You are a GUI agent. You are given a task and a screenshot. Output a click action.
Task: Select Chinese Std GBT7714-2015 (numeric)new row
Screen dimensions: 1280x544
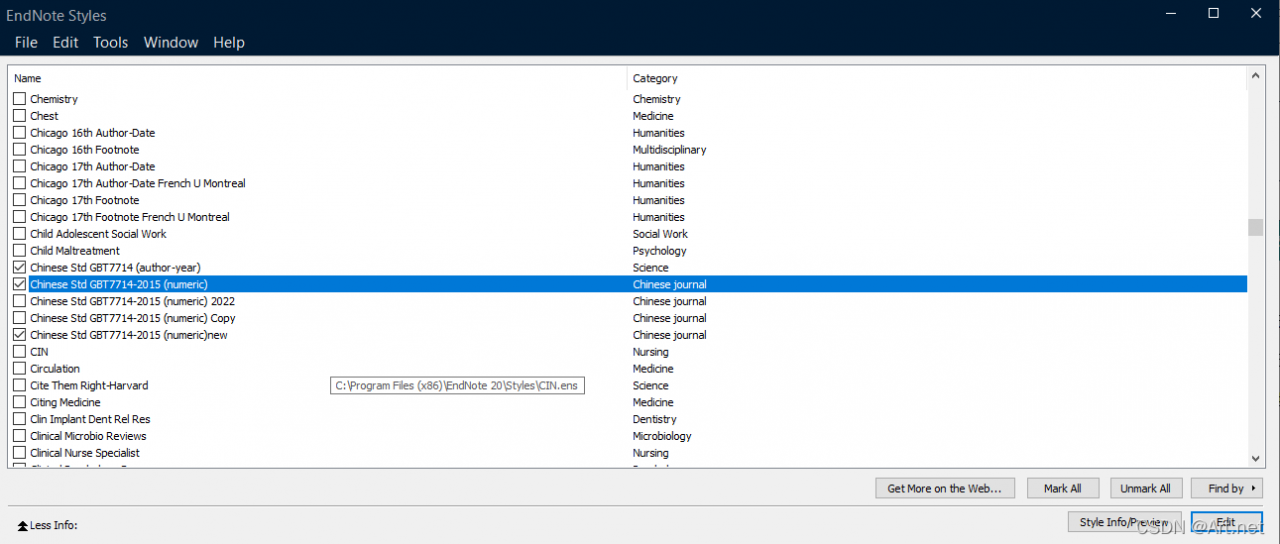(x=628, y=335)
